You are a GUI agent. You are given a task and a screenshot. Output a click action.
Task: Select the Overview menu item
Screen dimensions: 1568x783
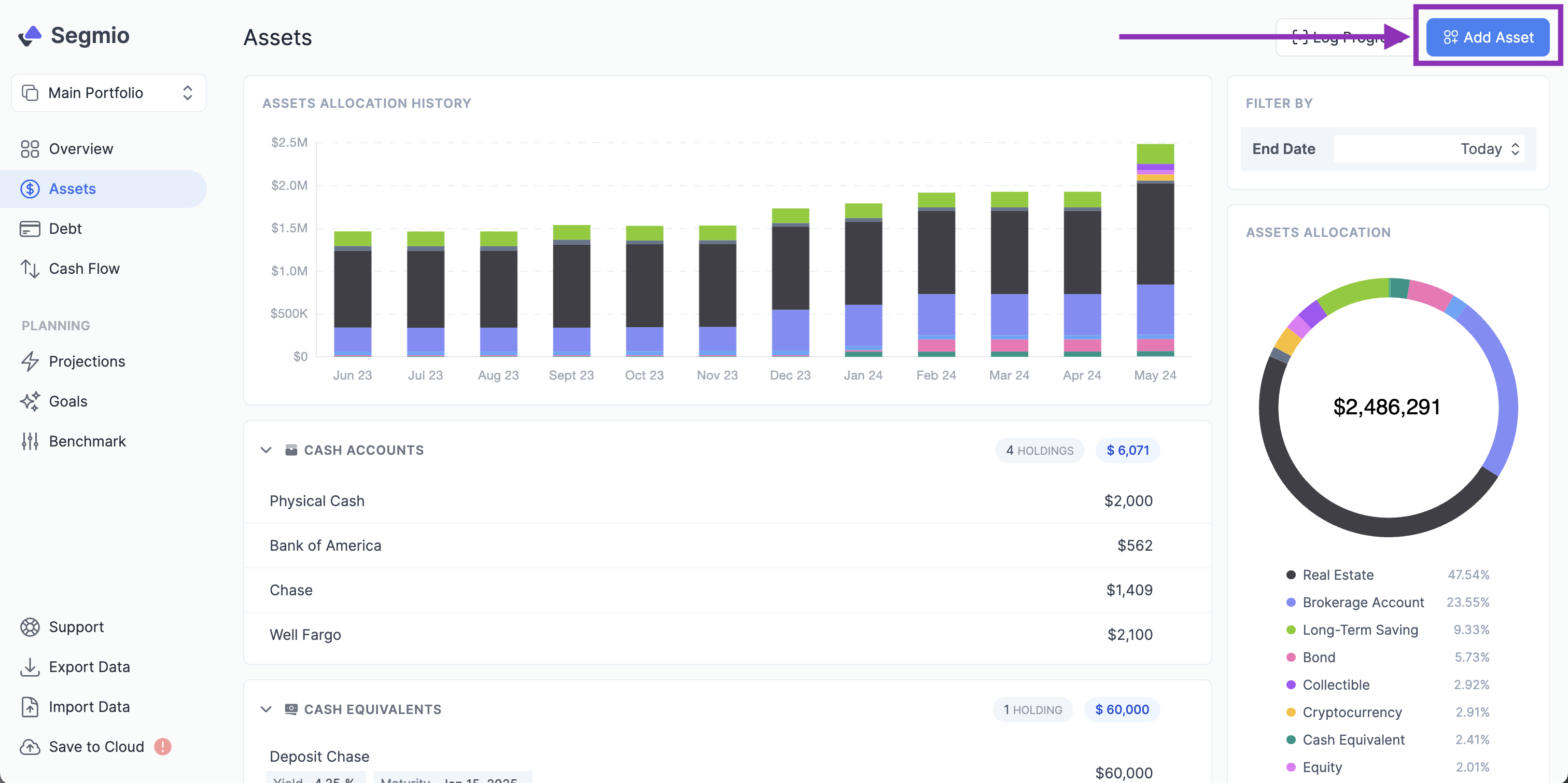(x=80, y=148)
